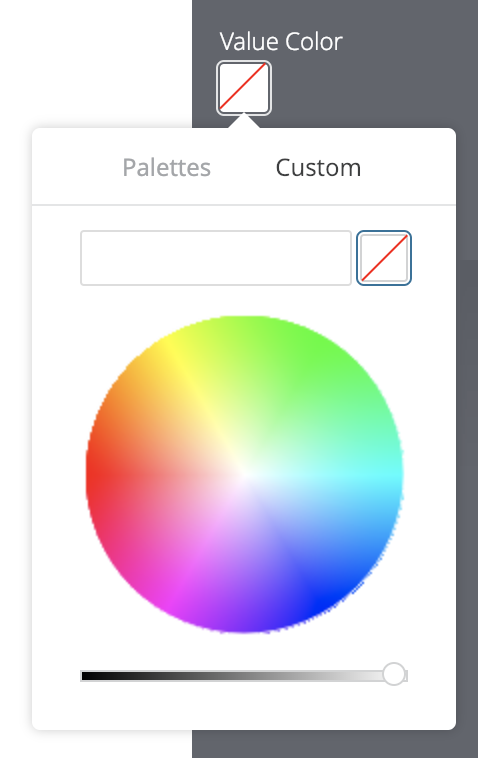The height and width of the screenshot is (758, 478).
Task: Switch to the Palettes tab
Action: [167, 168]
